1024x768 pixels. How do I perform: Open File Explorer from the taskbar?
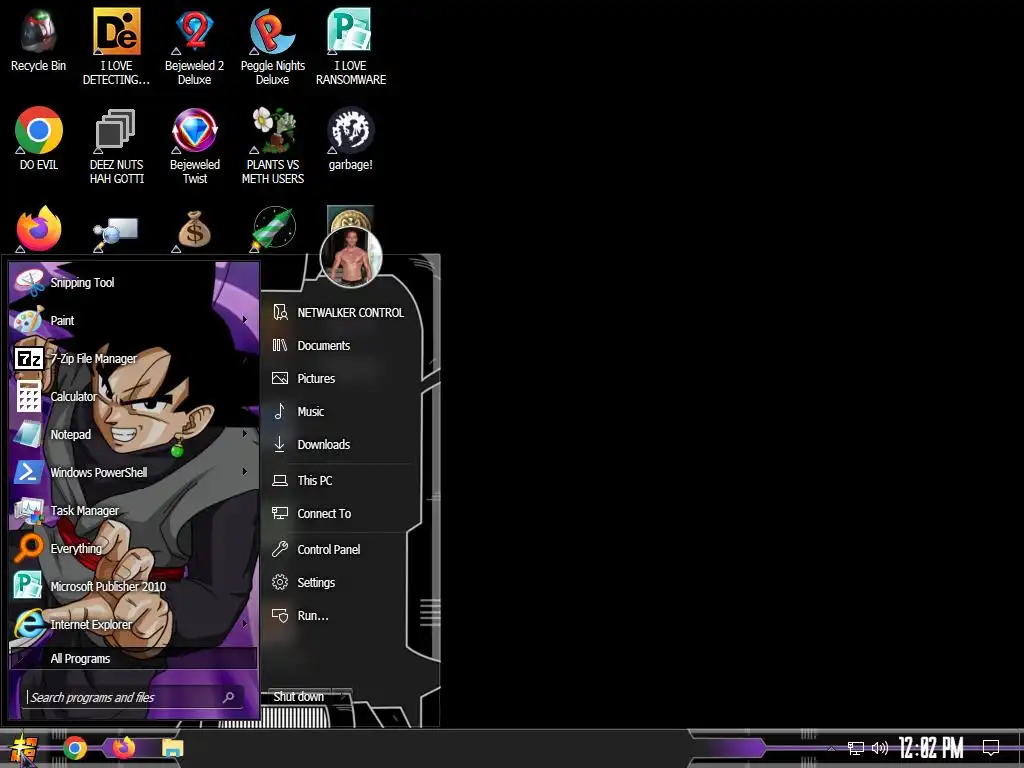pyautogui.click(x=172, y=748)
